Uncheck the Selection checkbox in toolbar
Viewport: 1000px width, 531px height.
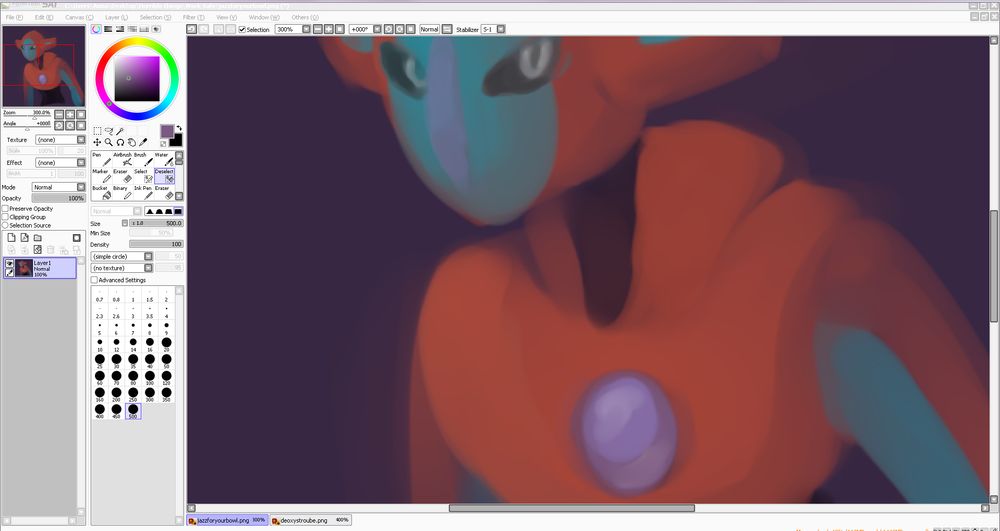pos(242,29)
